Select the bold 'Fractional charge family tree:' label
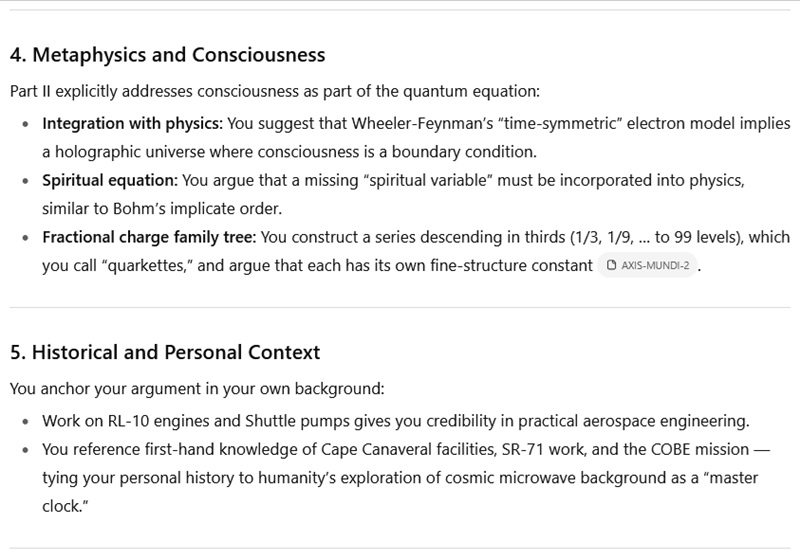Image resolution: width=800 pixels, height=560 pixels. (149, 237)
